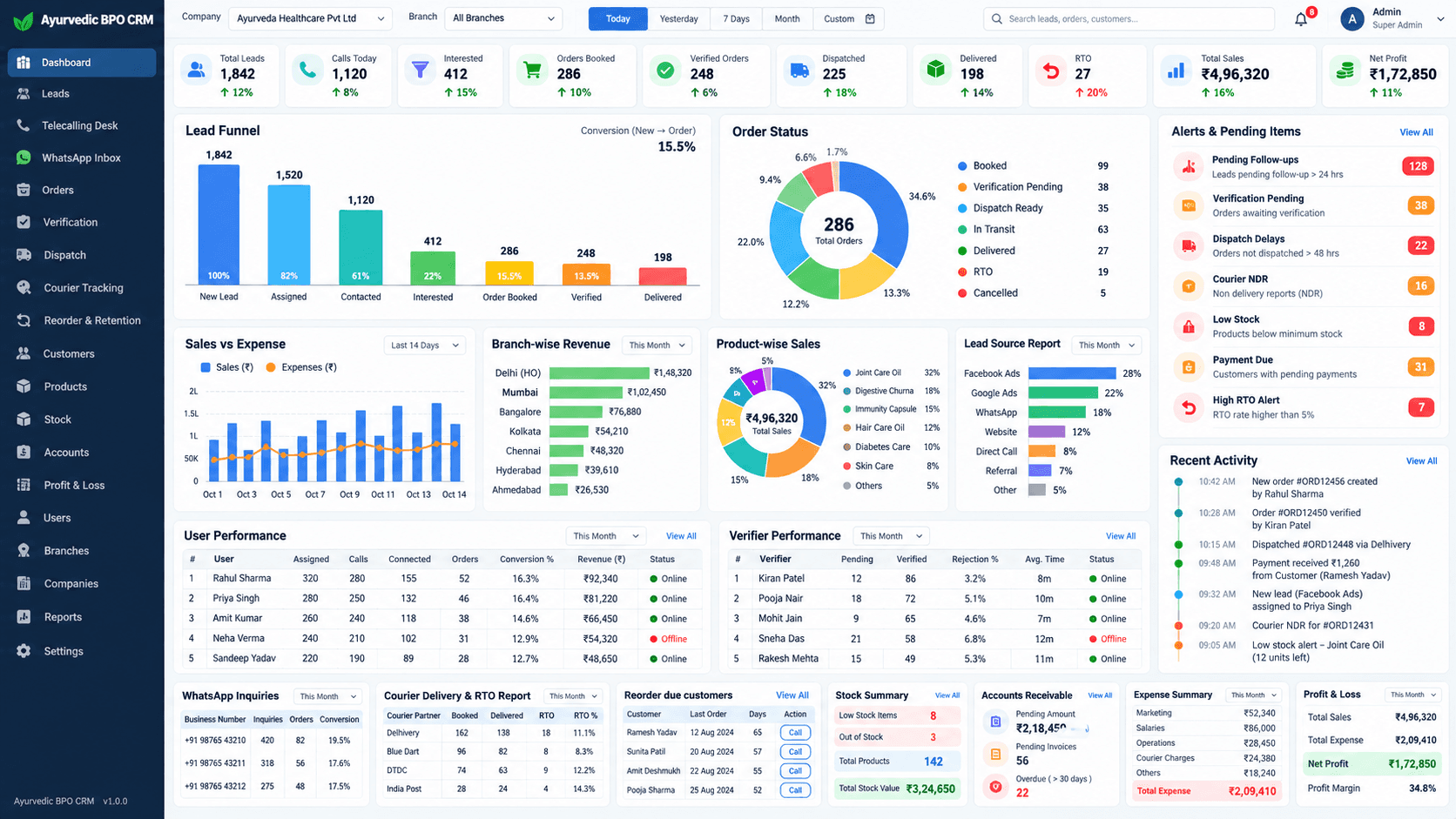
Task: Open Courier Tracking icon in sidebar
Action: pos(24,287)
